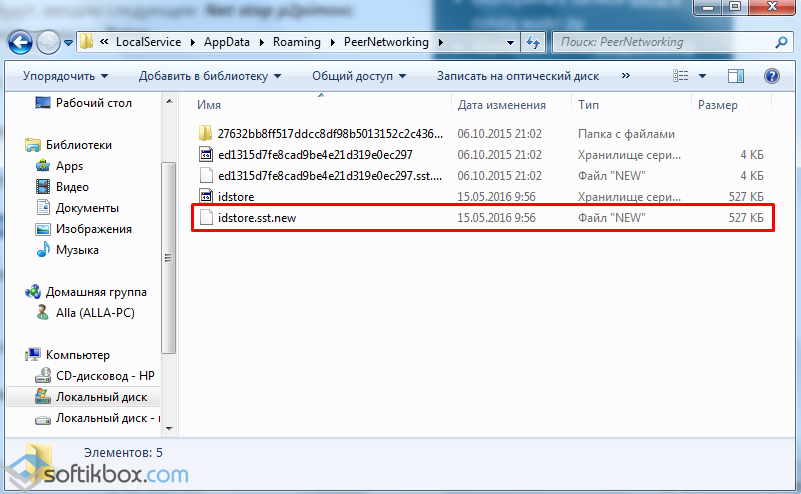Toggle the preview pane icon
The width and height of the screenshot is (801, 494).
pos(736,76)
